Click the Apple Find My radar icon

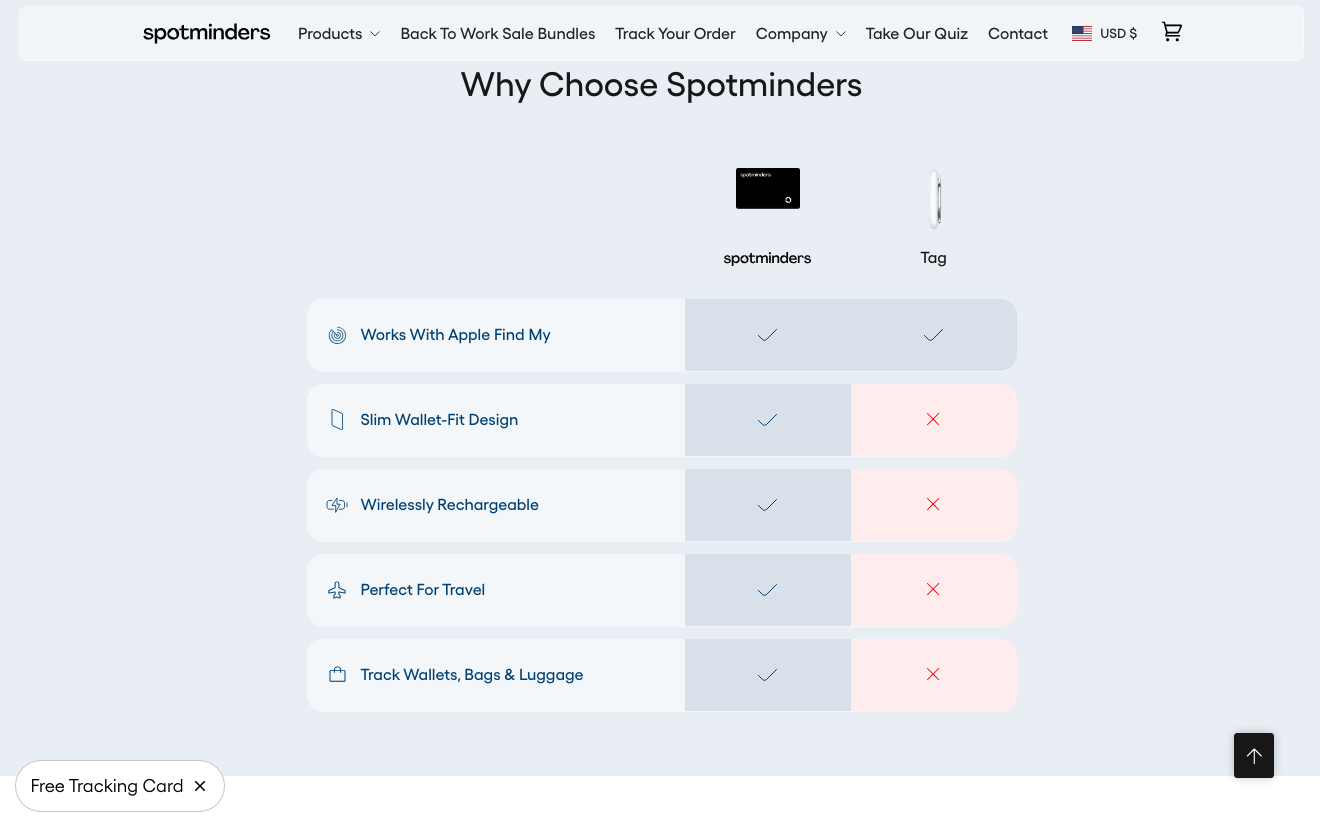(338, 335)
